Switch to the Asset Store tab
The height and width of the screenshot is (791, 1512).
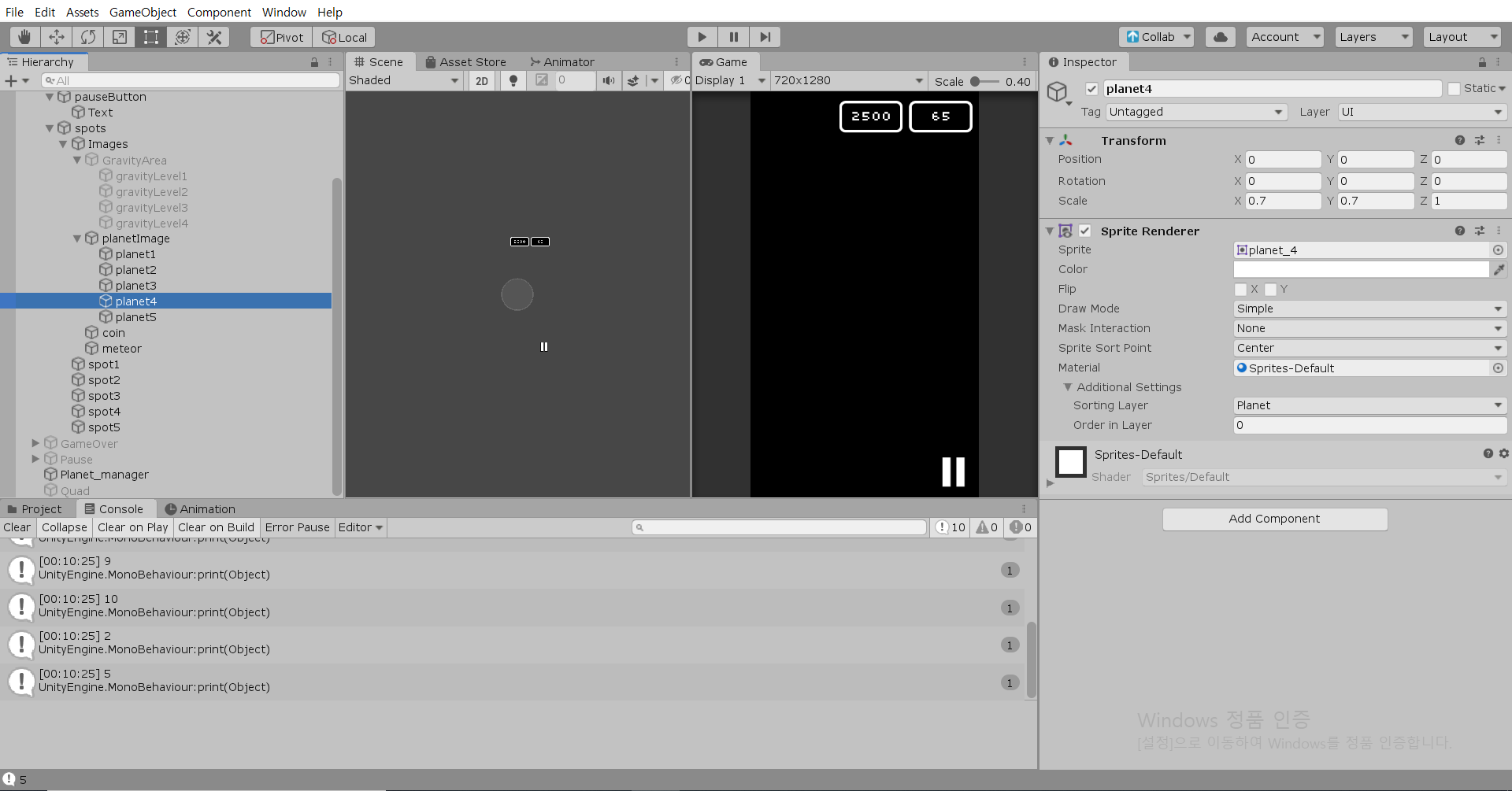click(465, 62)
